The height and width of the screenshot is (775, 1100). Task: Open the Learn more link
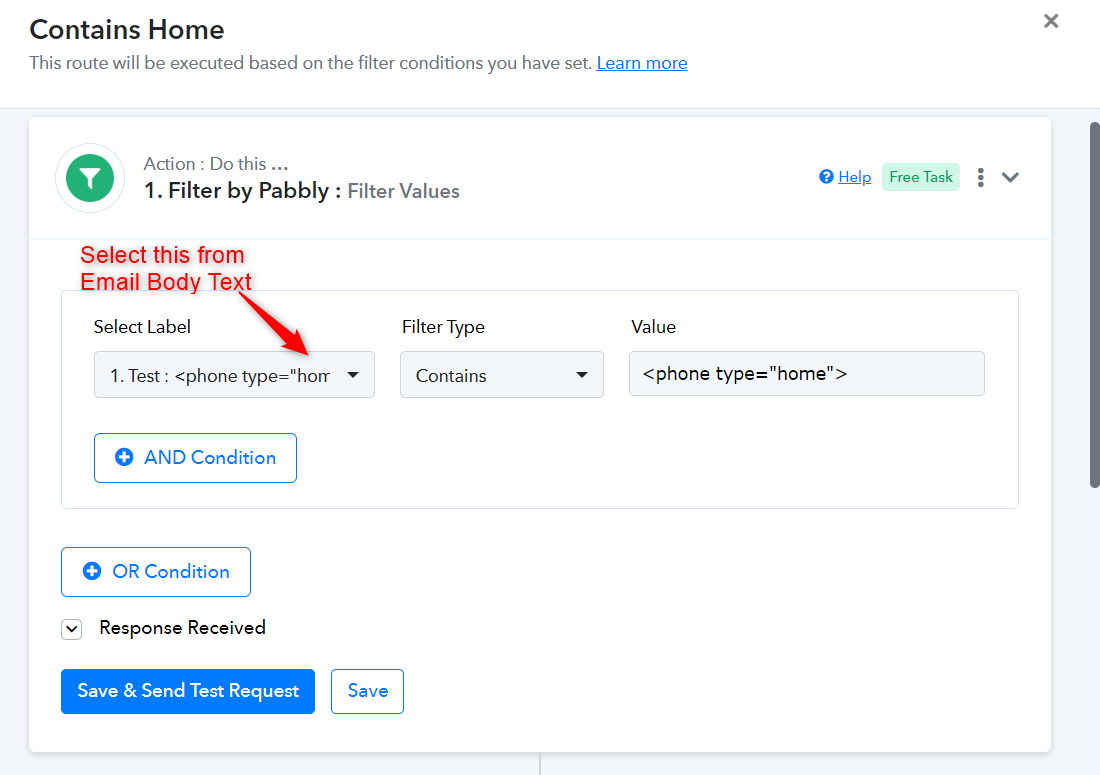click(x=642, y=63)
